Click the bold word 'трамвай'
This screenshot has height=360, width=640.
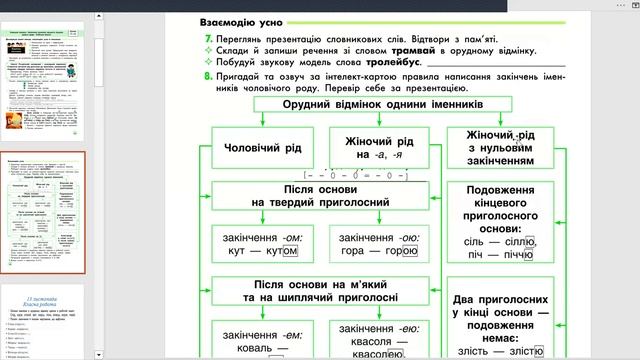[x=413, y=51]
